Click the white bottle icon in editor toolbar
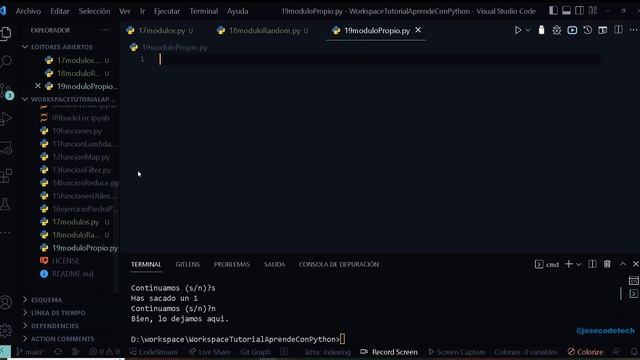This screenshot has height=360, width=640. click(x=541, y=30)
